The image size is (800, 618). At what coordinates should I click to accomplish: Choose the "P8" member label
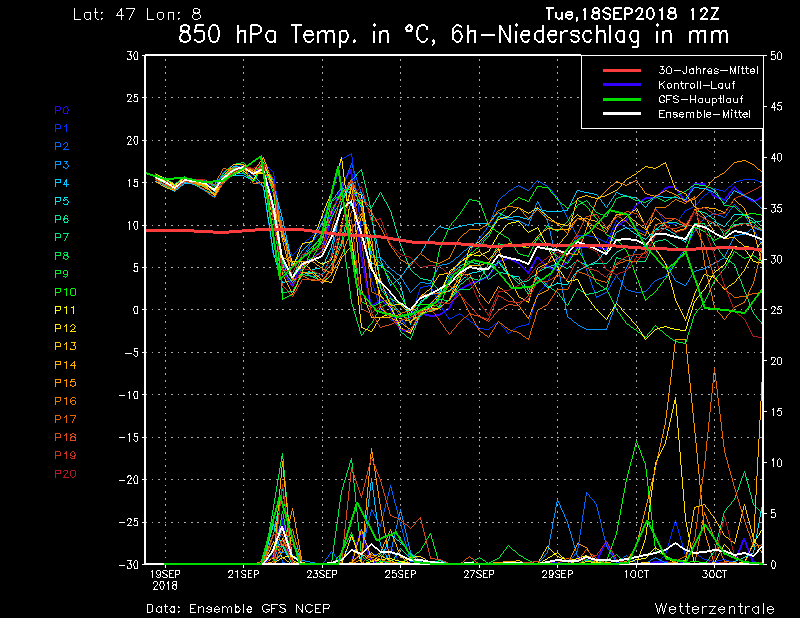tap(62, 256)
